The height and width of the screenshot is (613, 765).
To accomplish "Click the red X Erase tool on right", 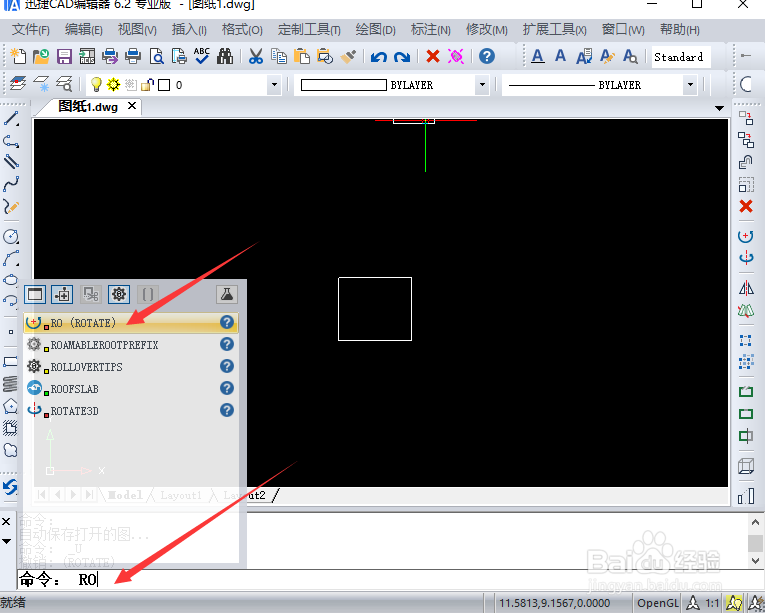I will coord(746,206).
